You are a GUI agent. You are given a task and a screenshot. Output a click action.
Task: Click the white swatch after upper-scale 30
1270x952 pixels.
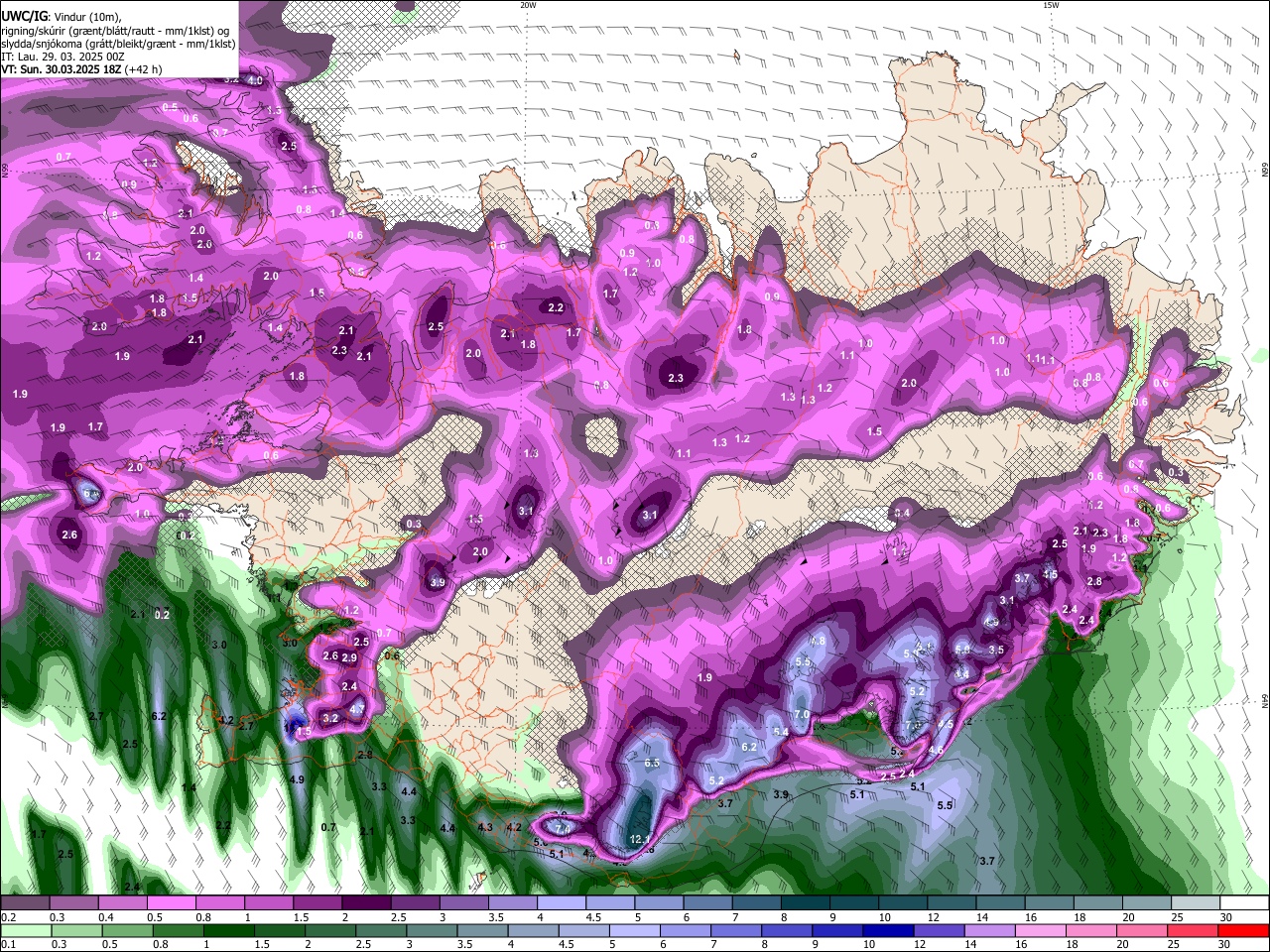(1245, 903)
